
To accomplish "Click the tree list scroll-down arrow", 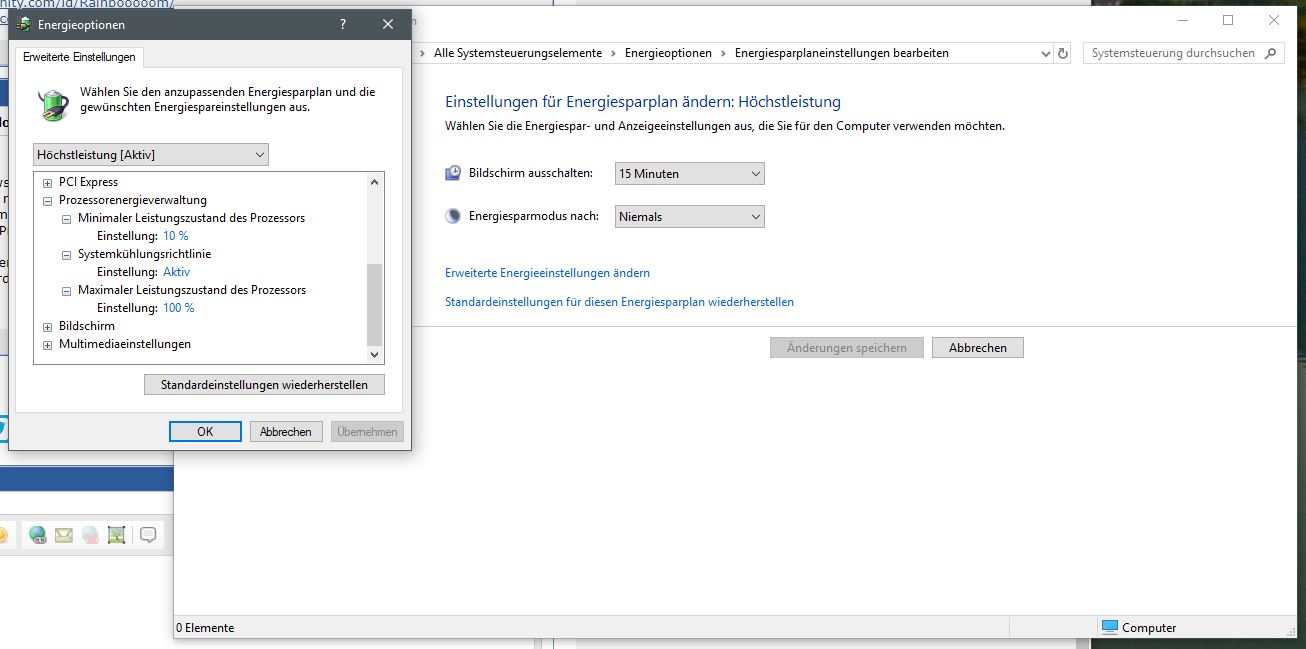I will (x=375, y=354).
